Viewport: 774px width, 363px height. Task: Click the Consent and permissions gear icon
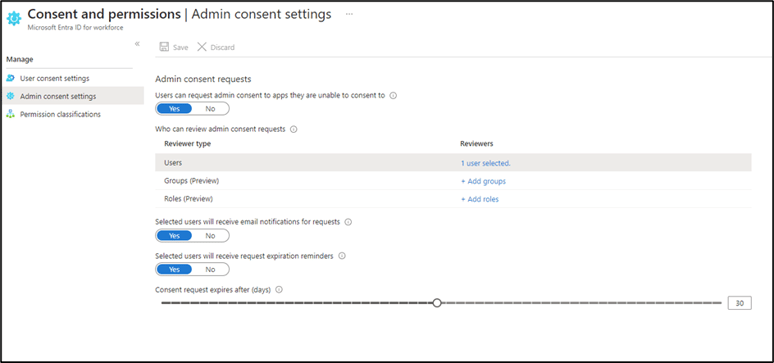[x=14, y=18]
